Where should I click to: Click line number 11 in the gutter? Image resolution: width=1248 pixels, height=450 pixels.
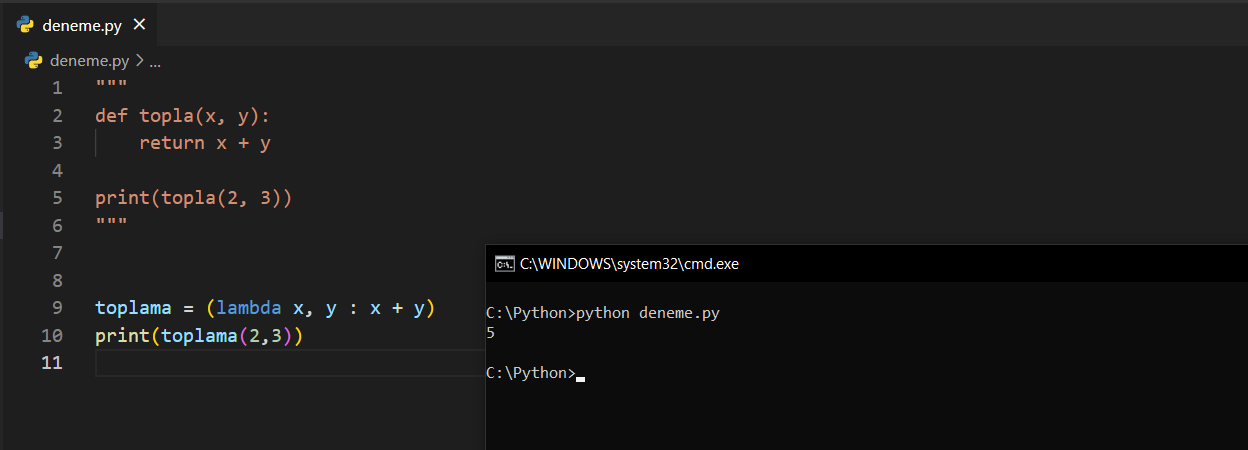(52, 363)
